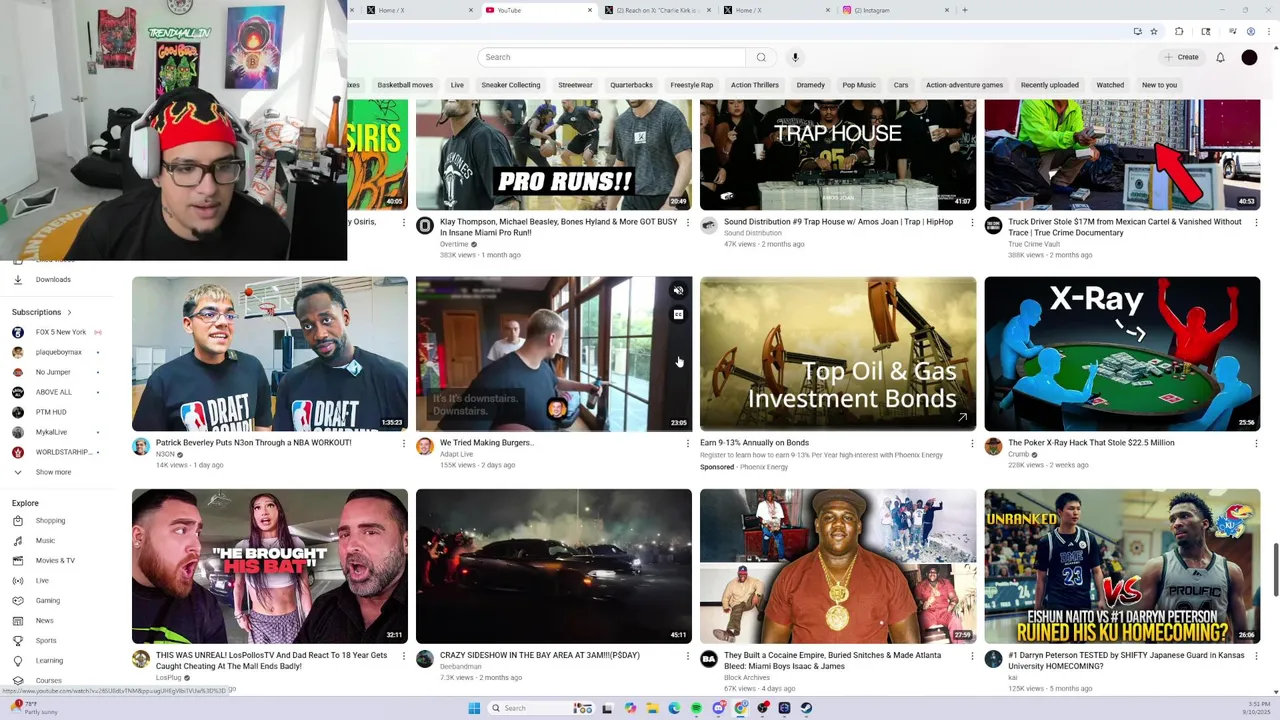Open File Explorer from the taskbar
1280x720 pixels.
[652, 708]
